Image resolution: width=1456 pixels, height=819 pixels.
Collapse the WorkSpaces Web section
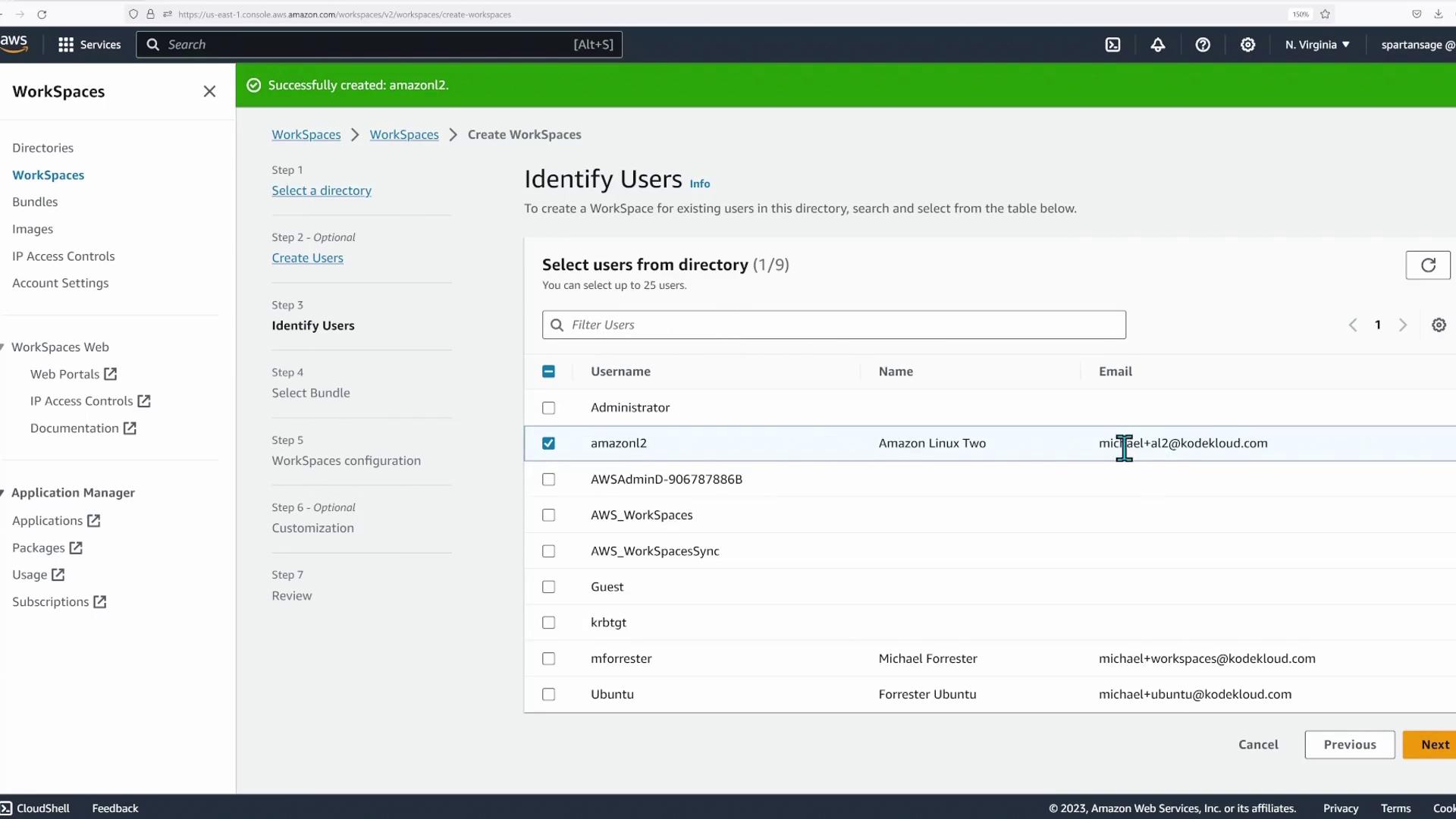[4, 347]
